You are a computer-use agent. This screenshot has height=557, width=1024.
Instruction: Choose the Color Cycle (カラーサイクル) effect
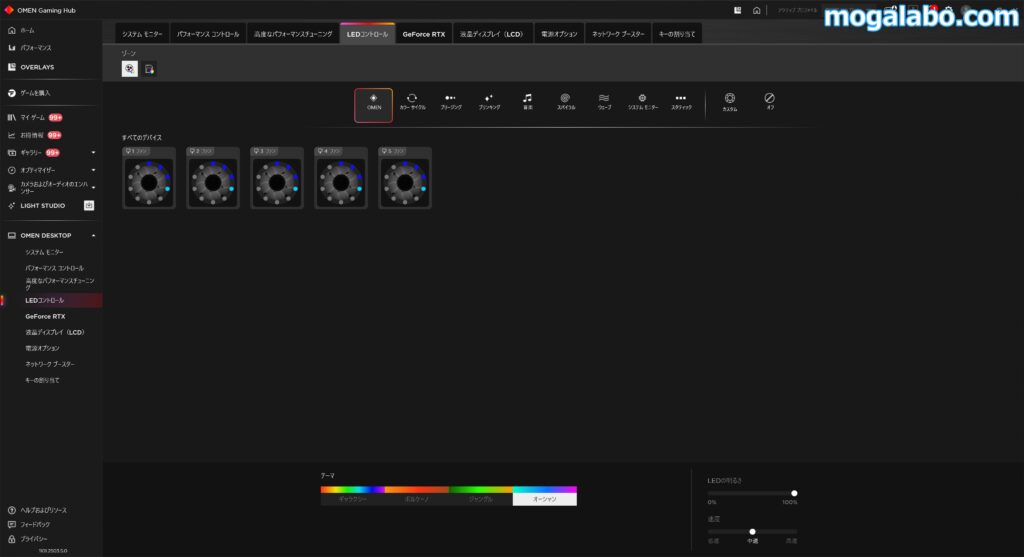[x=412, y=102]
